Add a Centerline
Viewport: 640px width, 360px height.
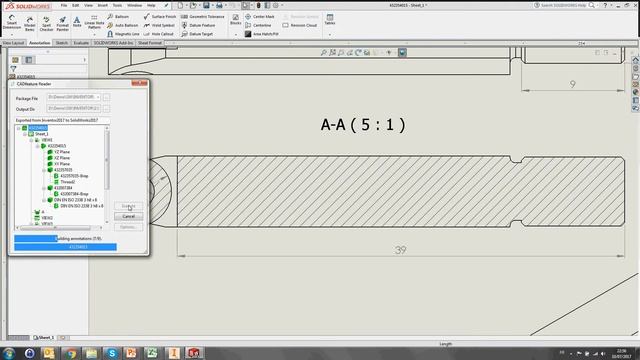tap(258, 25)
